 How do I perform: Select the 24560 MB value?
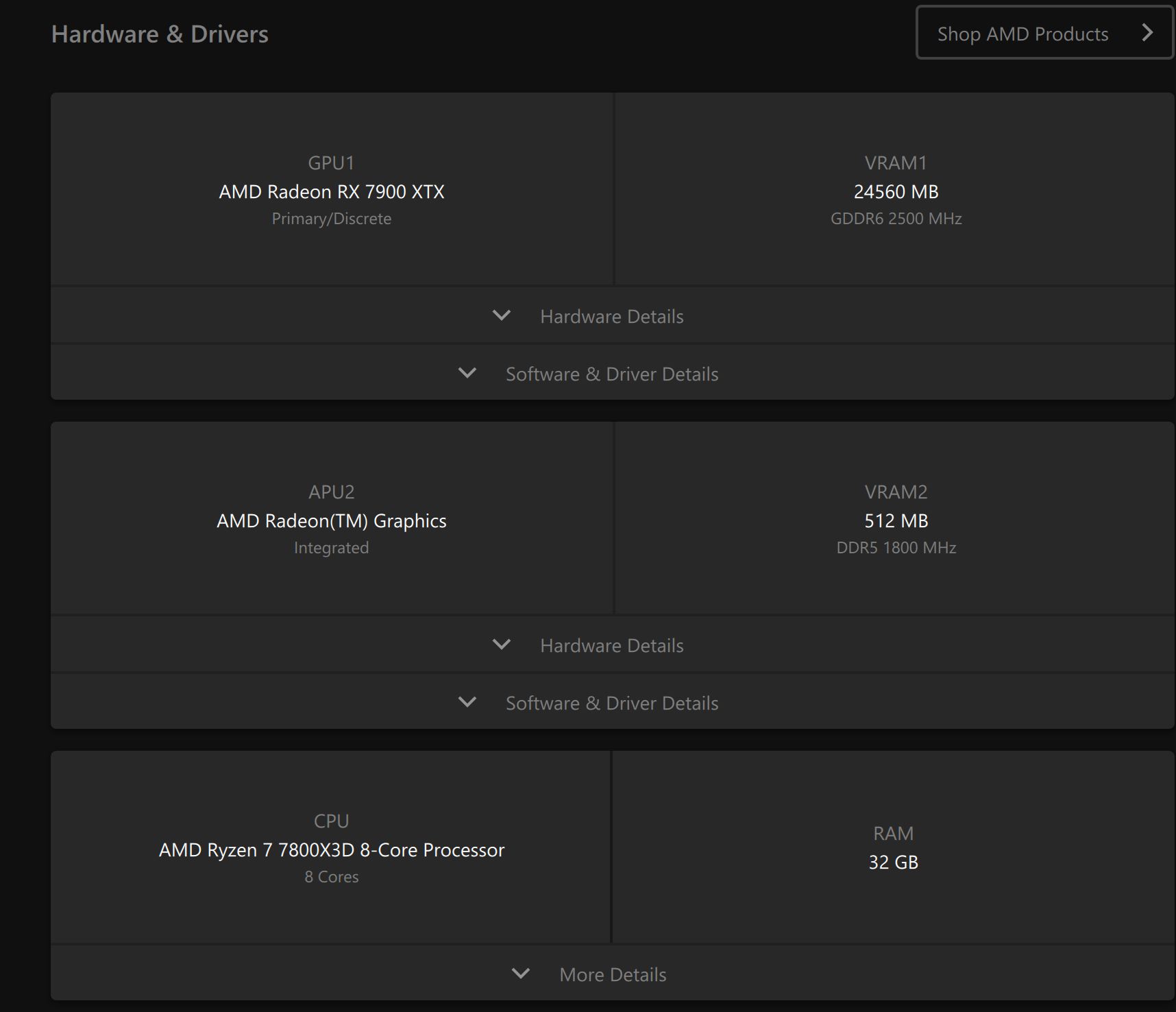click(896, 192)
